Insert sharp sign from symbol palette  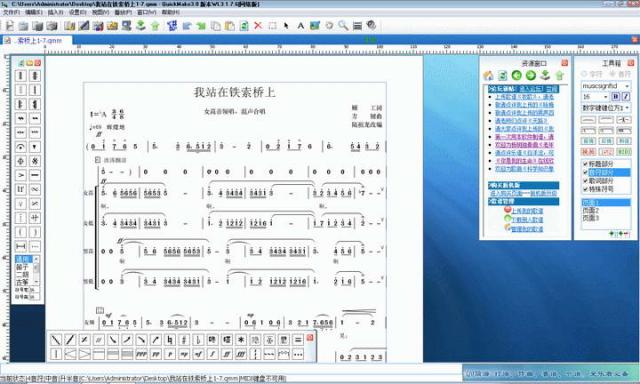pos(184,340)
